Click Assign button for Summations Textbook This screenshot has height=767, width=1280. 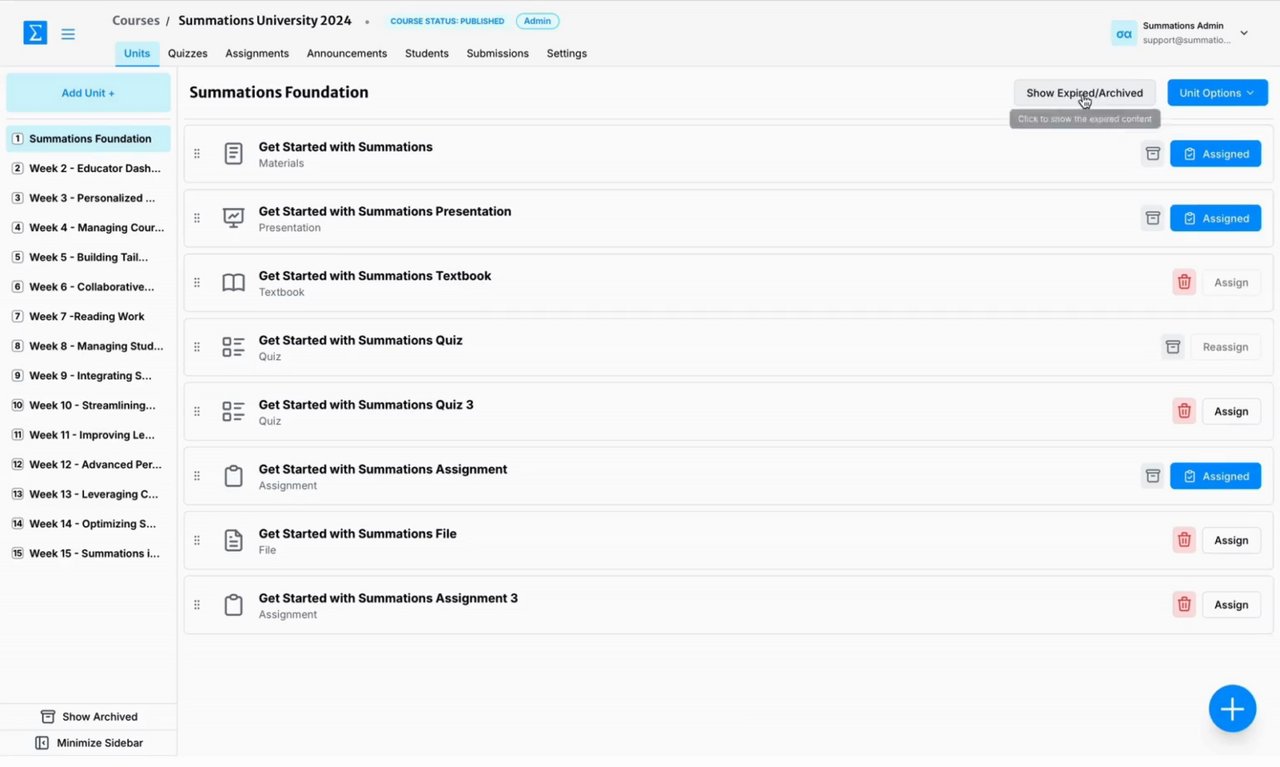(1231, 283)
